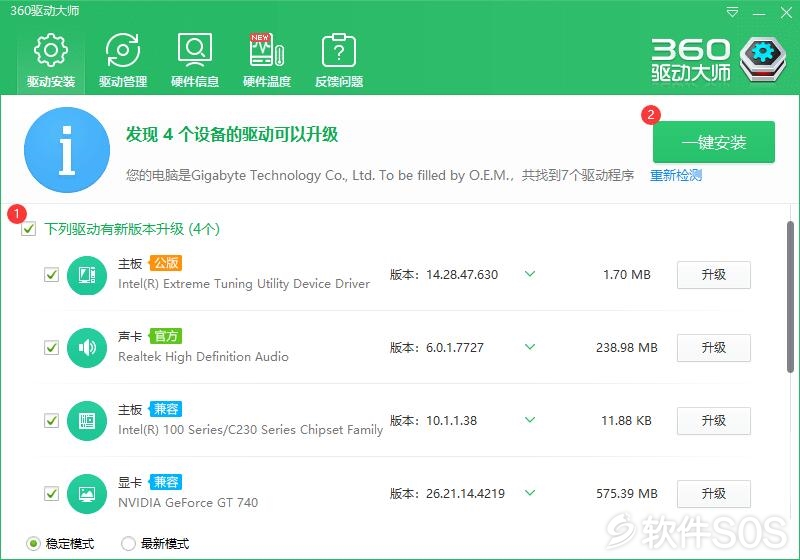Expand version dropdown for 26.21.14.4219
This screenshot has width=800, height=560.
tap(530, 493)
